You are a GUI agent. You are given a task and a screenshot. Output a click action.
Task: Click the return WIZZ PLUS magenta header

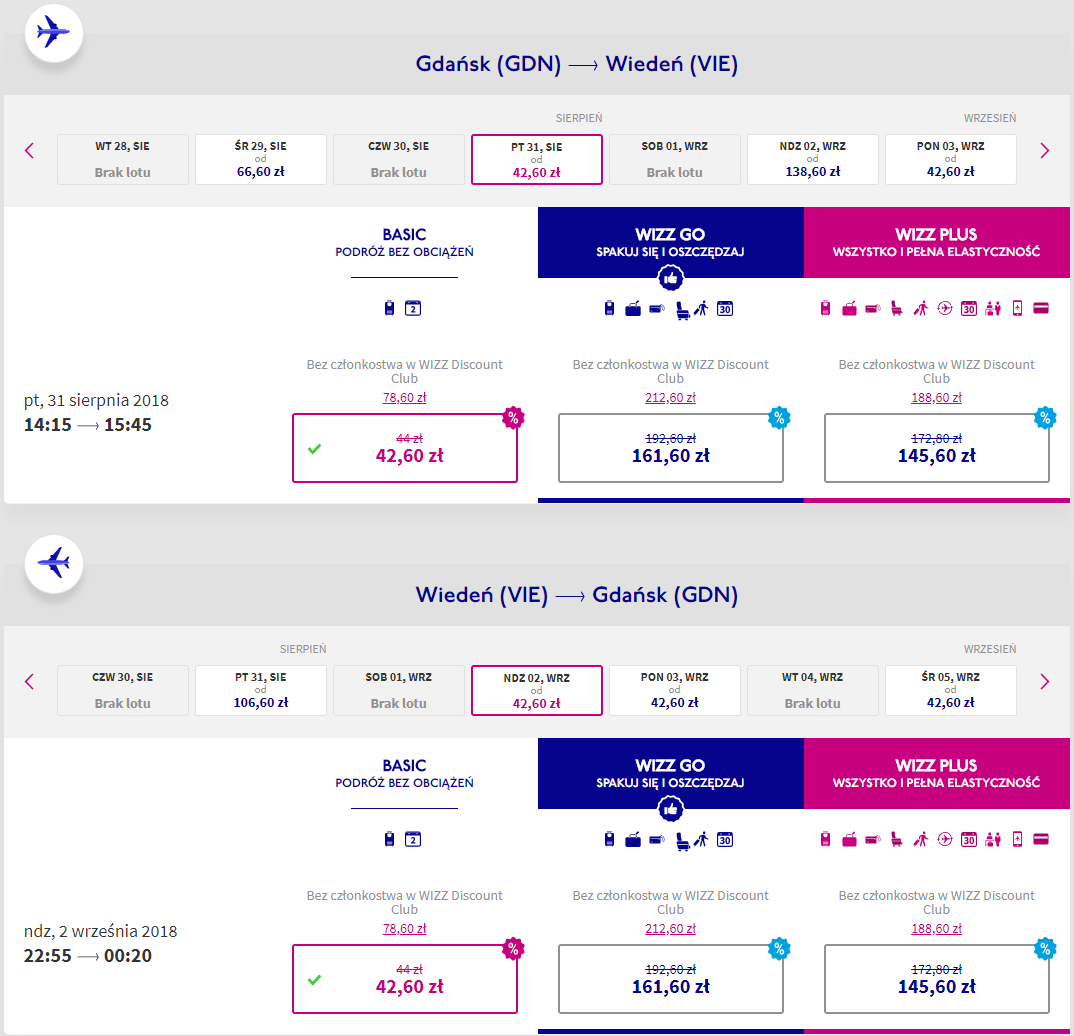(x=936, y=773)
